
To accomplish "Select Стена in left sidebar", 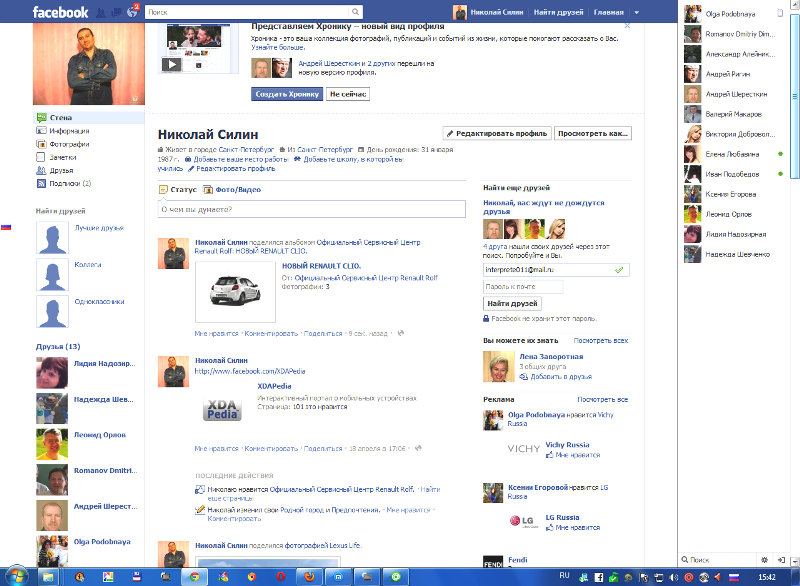I will [89, 118].
